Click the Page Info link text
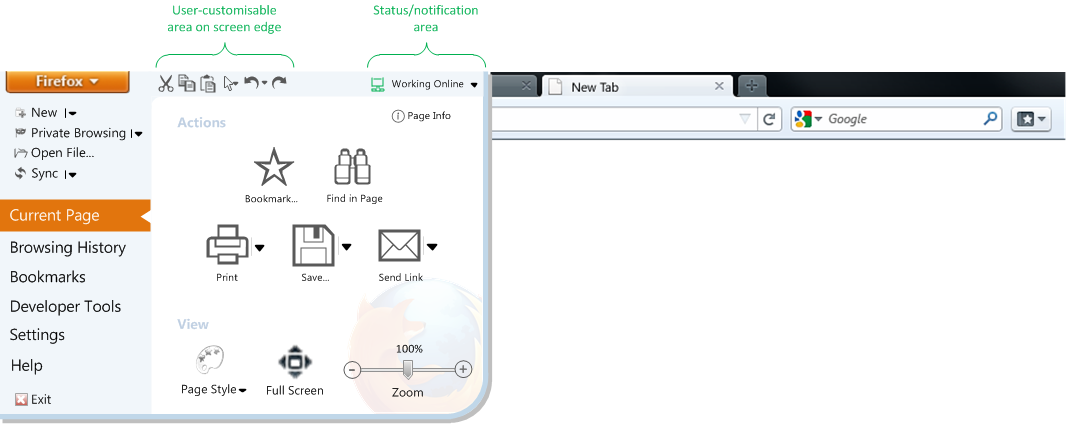This screenshot has height=445, width=1066. pyautogui.click(x=429, y=116)
